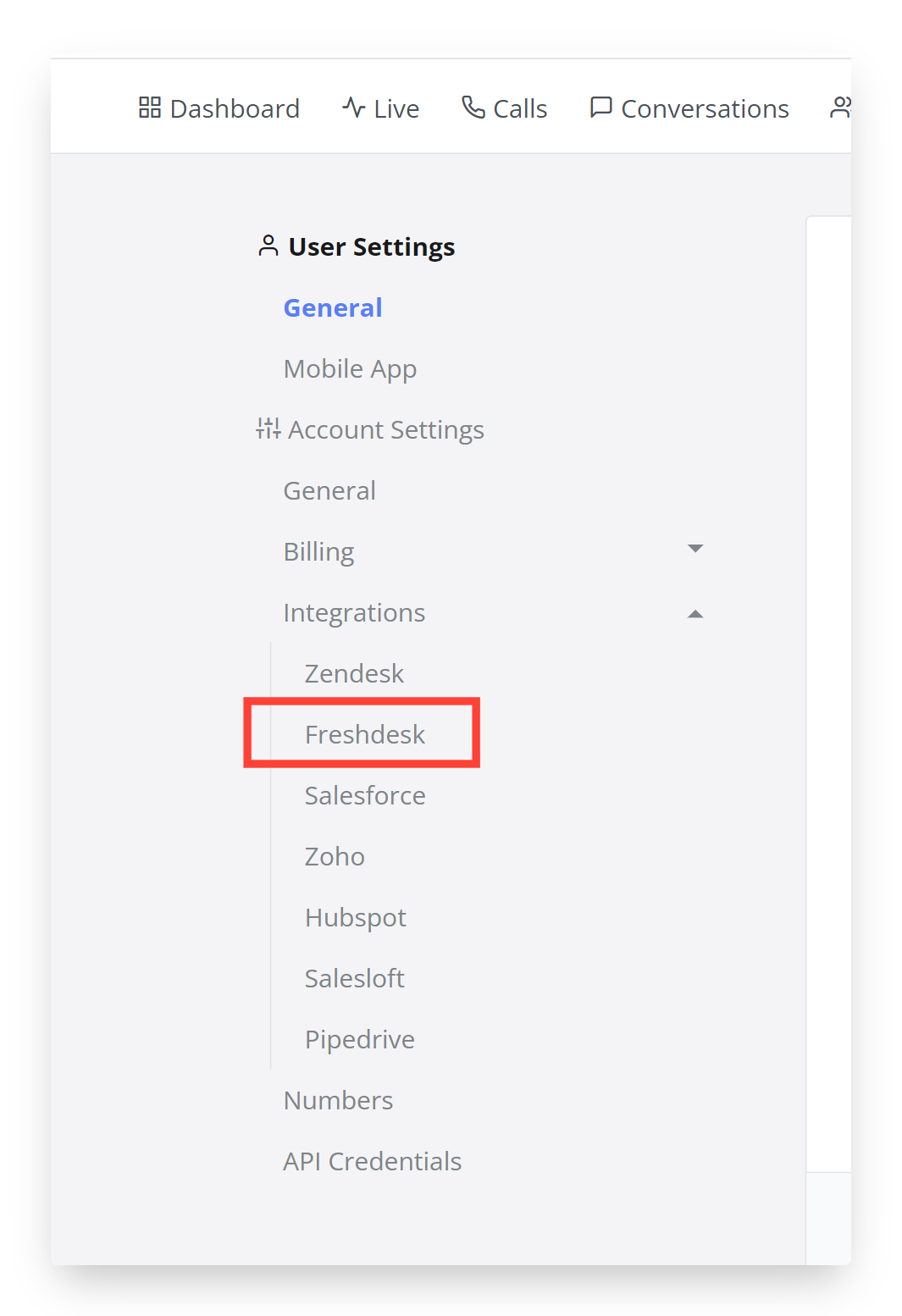Select the Dashboard grid icon

pos(149,108)
